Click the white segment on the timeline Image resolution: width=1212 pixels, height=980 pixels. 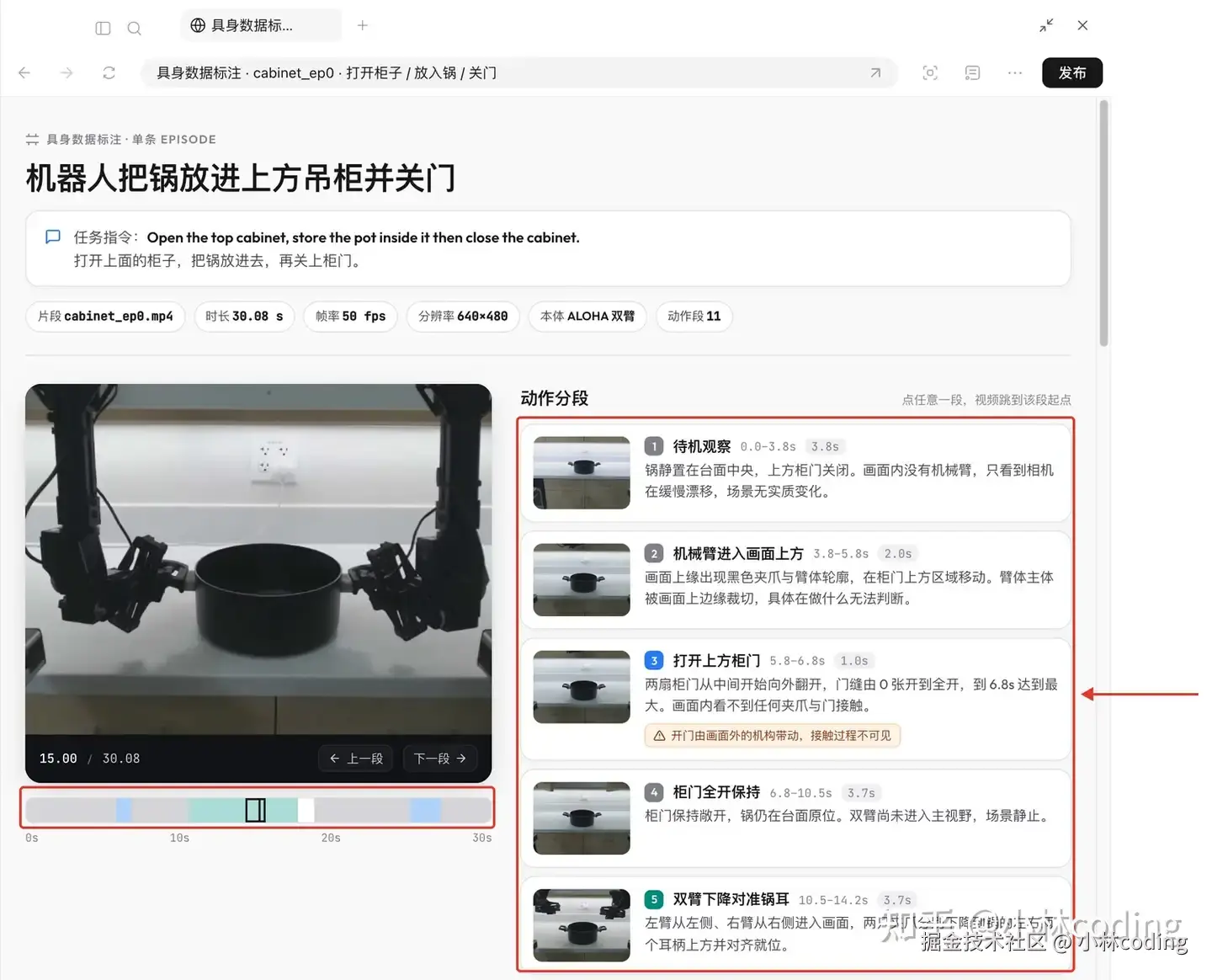click(x=306, y=810)
